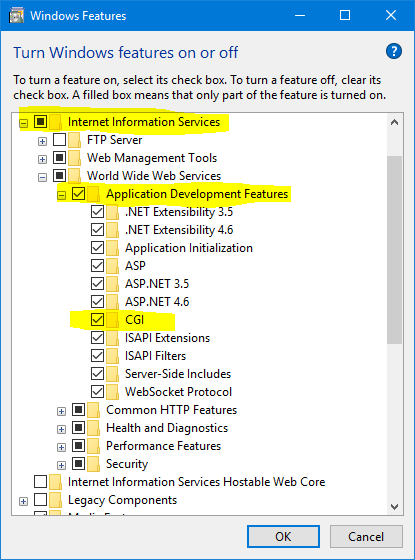Toggle the ISAPI Filters checkbox
The height and width of the screenshot is (560, 415).
coord(98,355)
